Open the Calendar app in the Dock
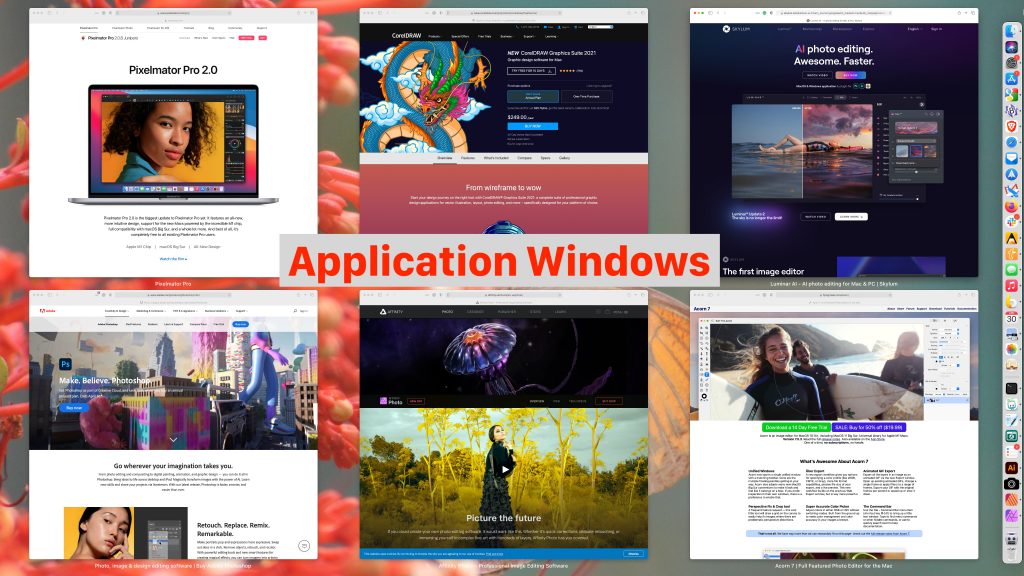 (1011, 316)
